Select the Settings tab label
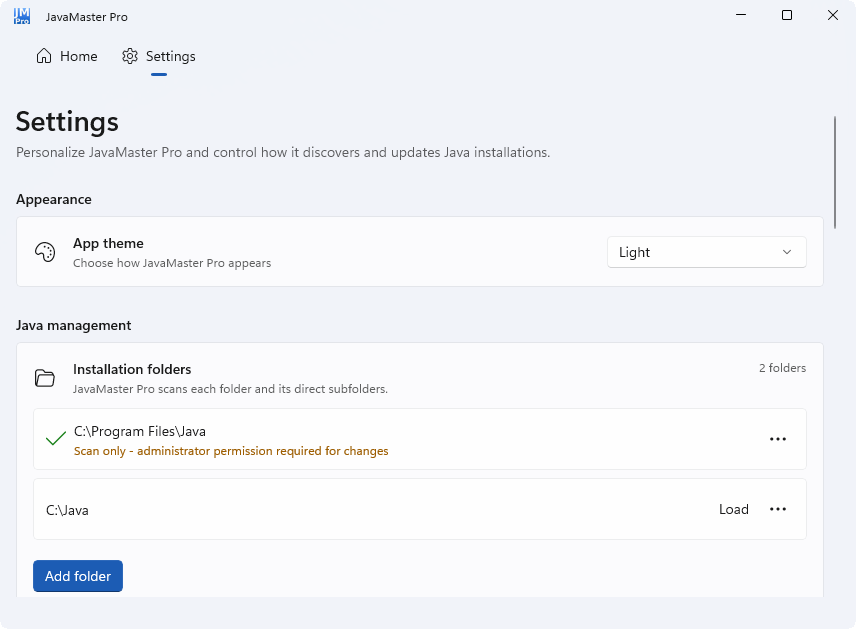This screenshot has width=856, height=629. pos(170,56)
